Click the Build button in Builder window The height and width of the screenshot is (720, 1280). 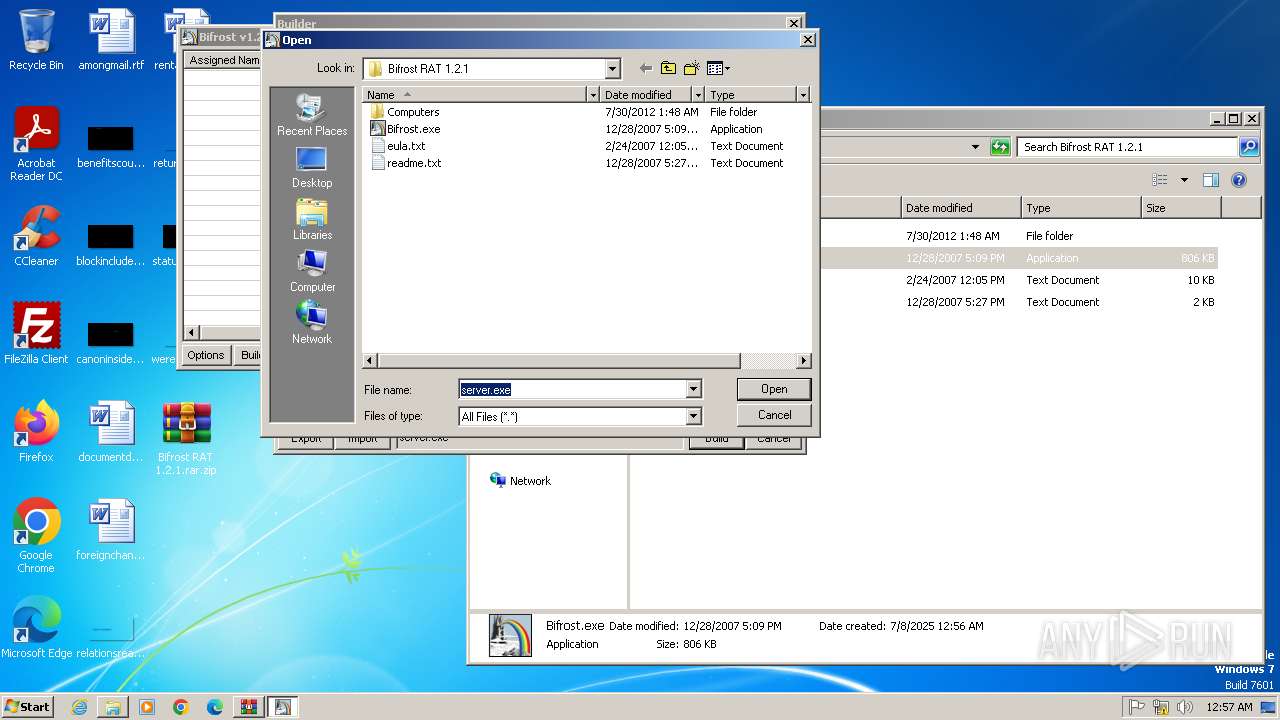716,439
